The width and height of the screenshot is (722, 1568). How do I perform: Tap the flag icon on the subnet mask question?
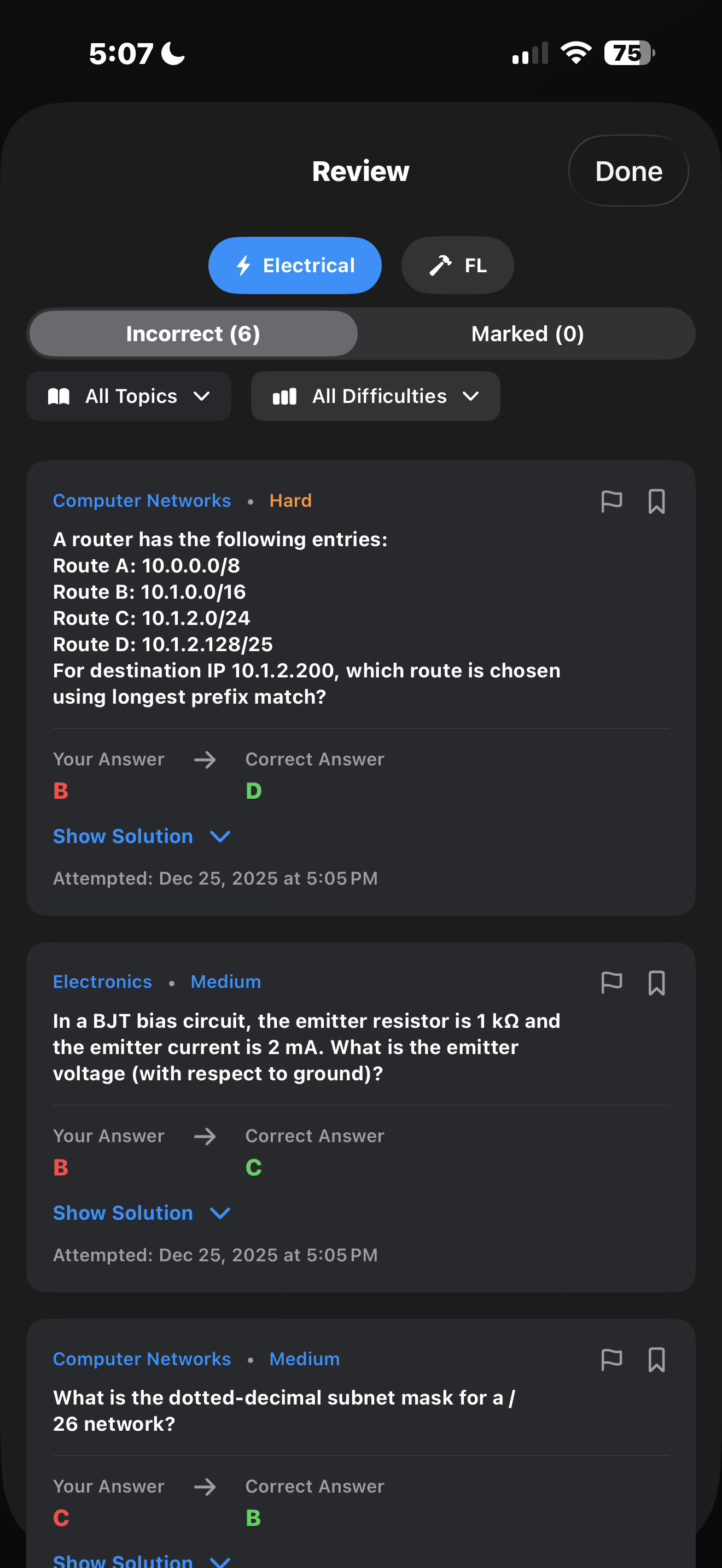[611, 1359]
